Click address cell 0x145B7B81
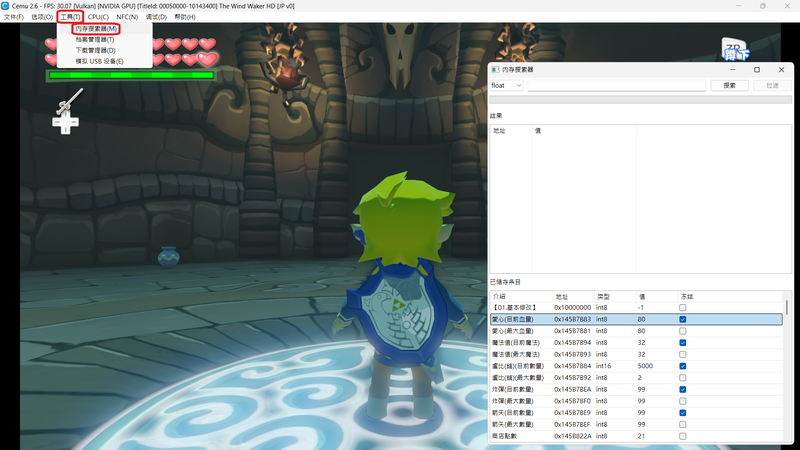 click(x=572, y=331)
